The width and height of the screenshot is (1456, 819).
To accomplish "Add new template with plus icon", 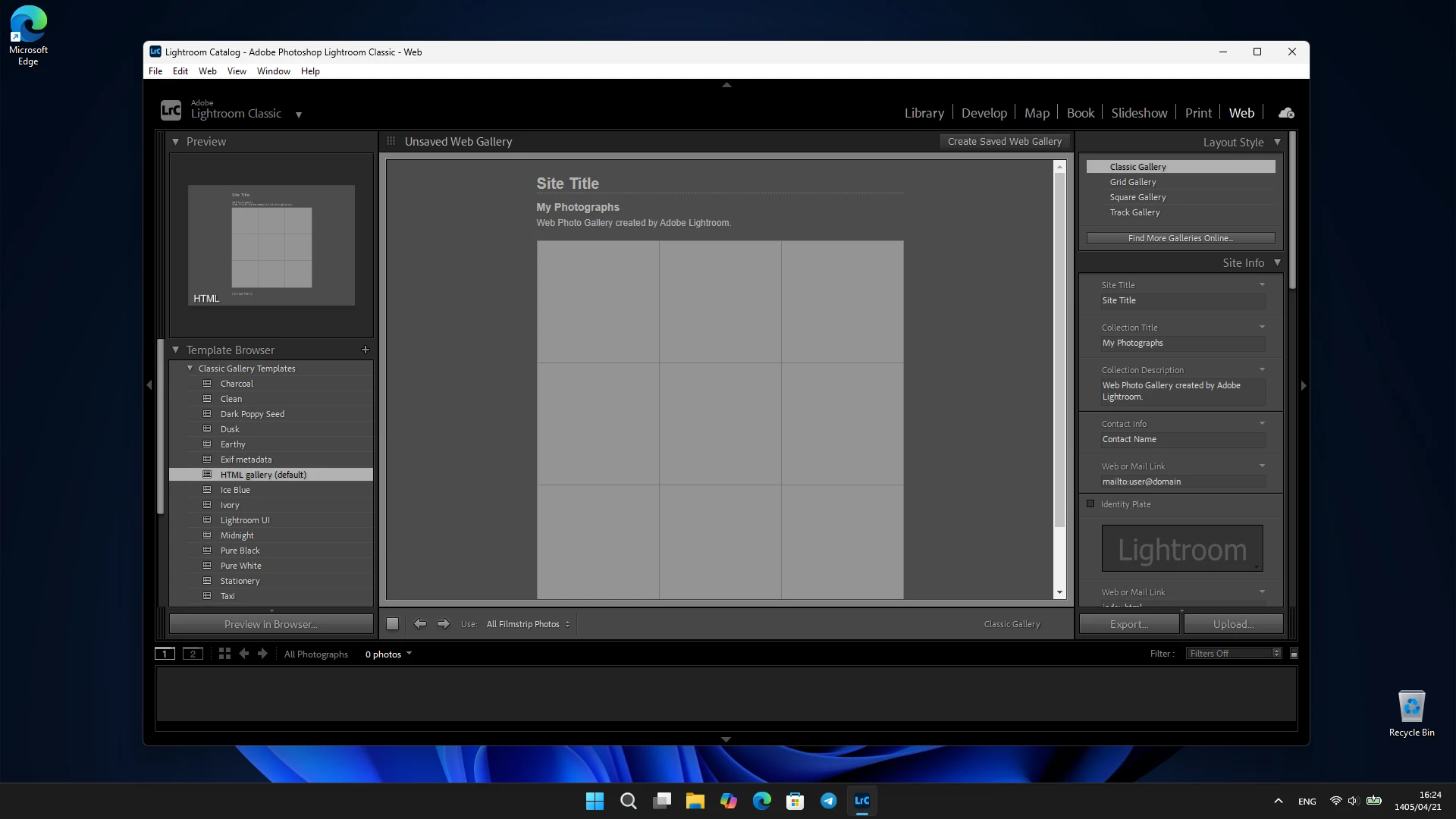I will click(x=366, y=350).
